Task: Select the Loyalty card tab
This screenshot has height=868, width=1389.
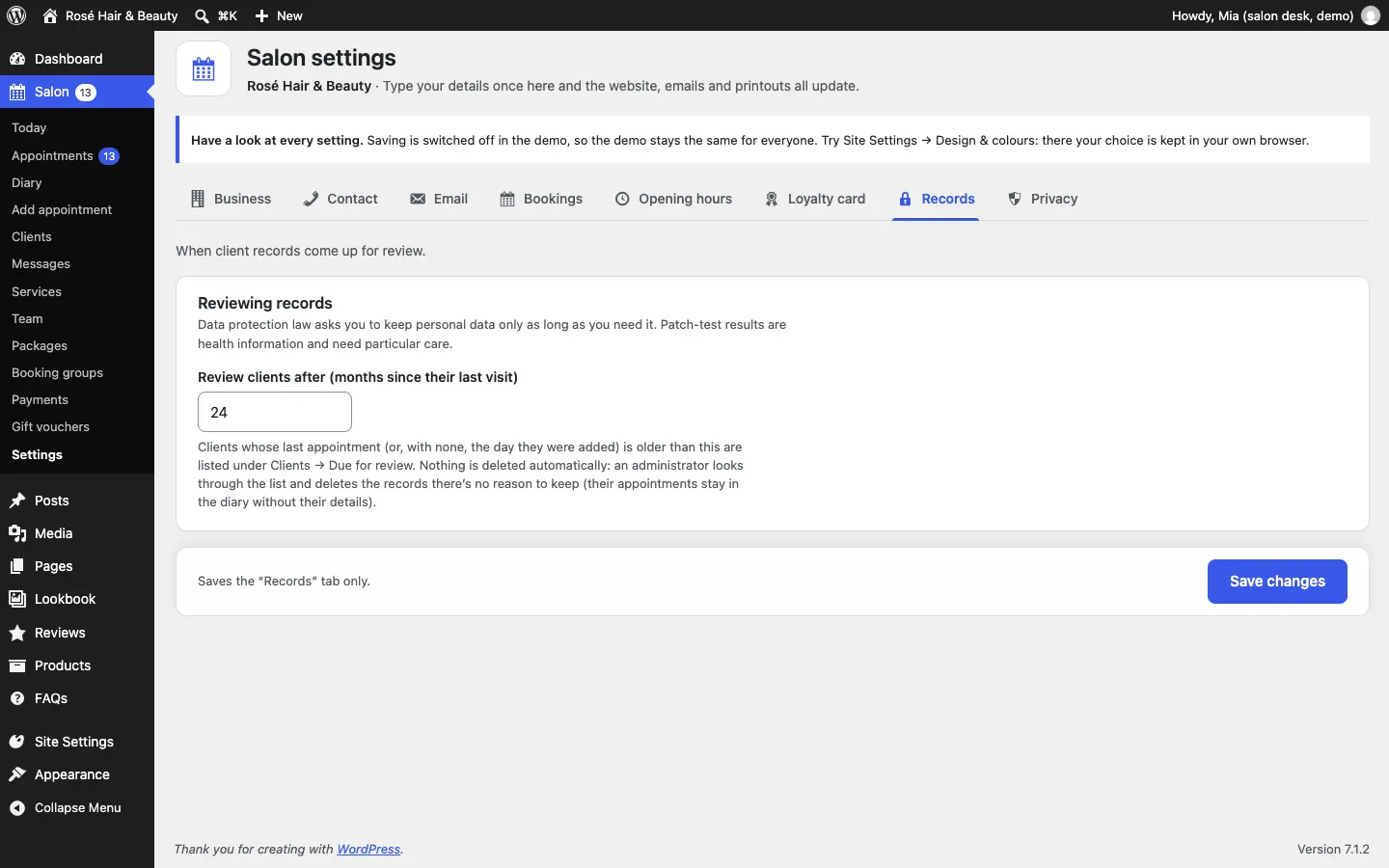Action: [815, 199]
